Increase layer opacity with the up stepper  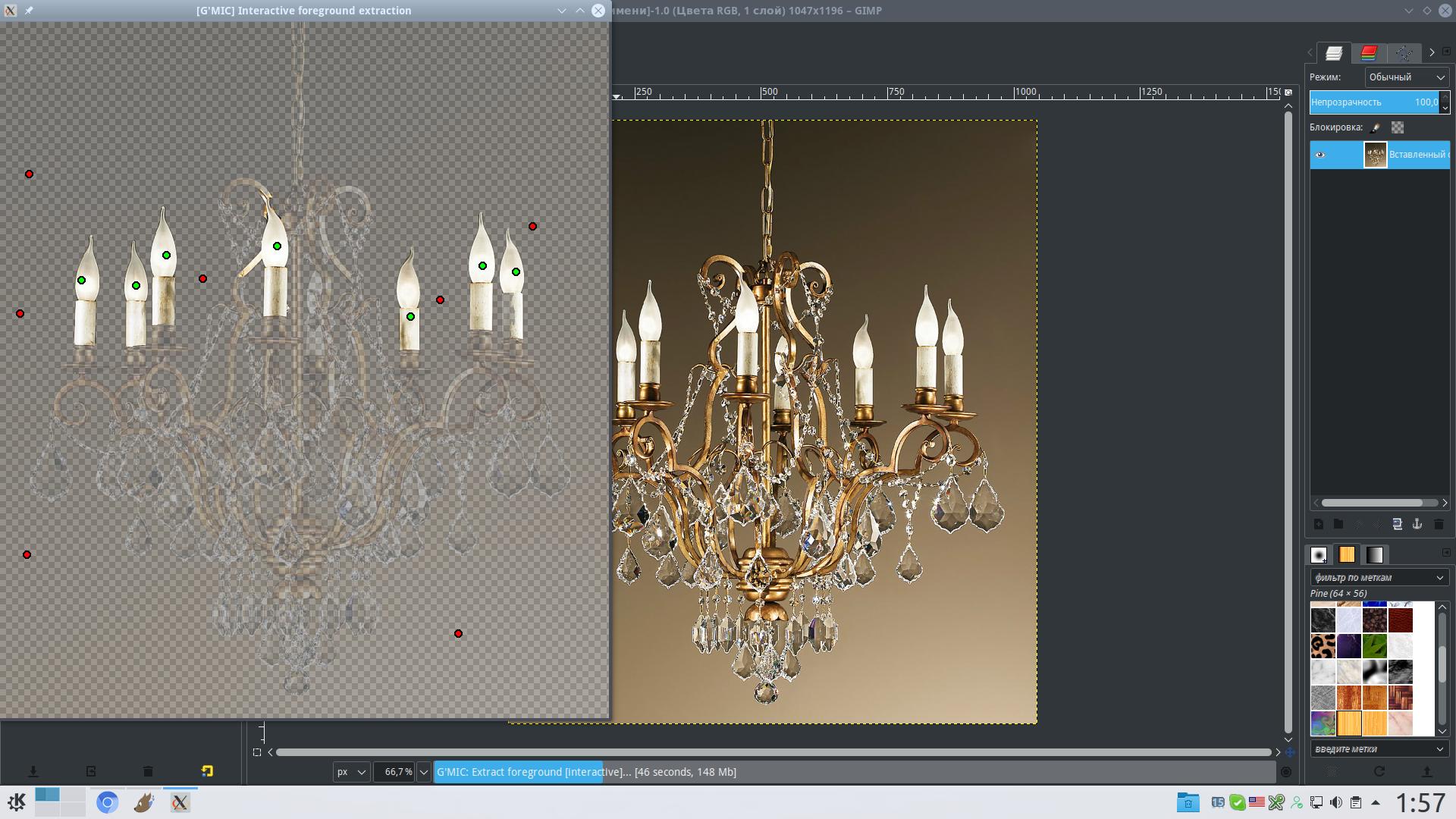tap(1445, 97)
